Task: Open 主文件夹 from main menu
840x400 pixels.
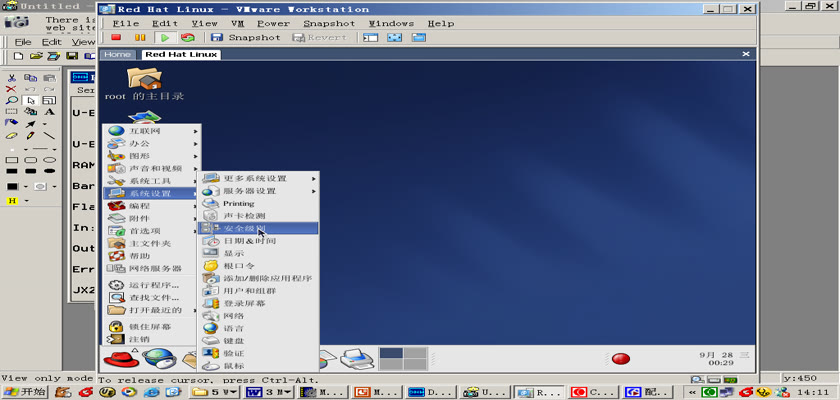Action: click(152, 244)
